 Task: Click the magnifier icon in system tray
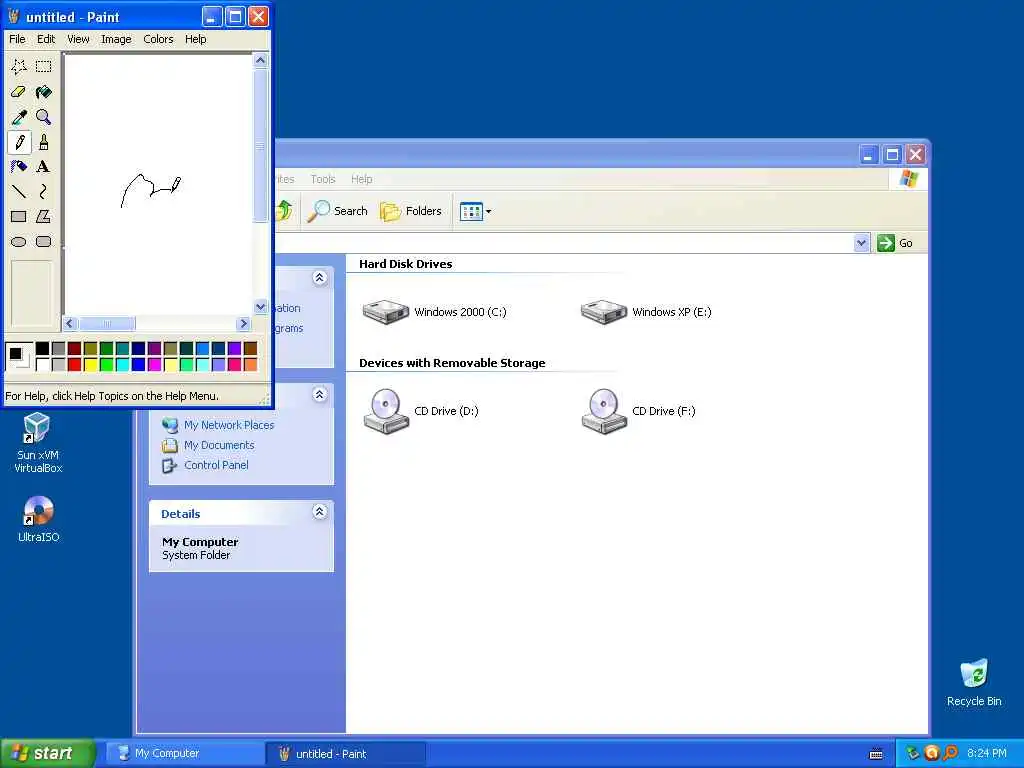[950, 753]
